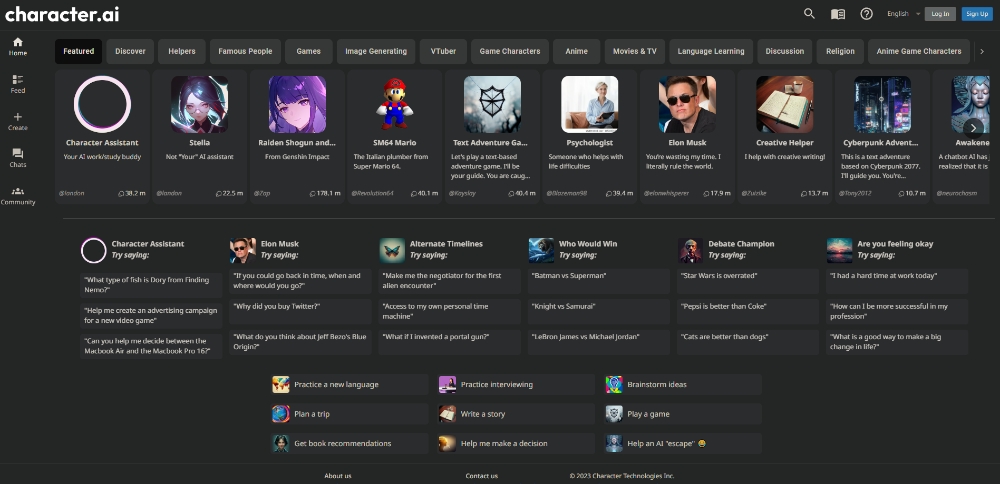Open the English language dropdown
Image resolution: width=1000 pixels, height=484 pixels.
pos(903,14)
